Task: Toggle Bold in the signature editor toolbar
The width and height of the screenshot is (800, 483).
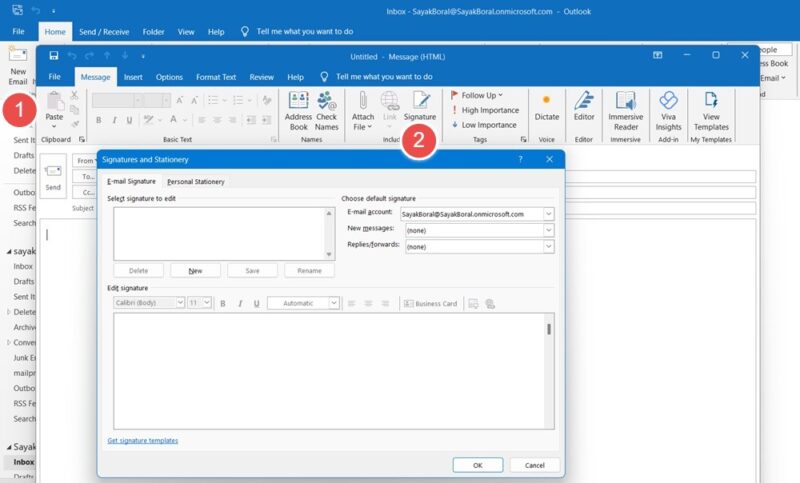Action: coord(223,303)
